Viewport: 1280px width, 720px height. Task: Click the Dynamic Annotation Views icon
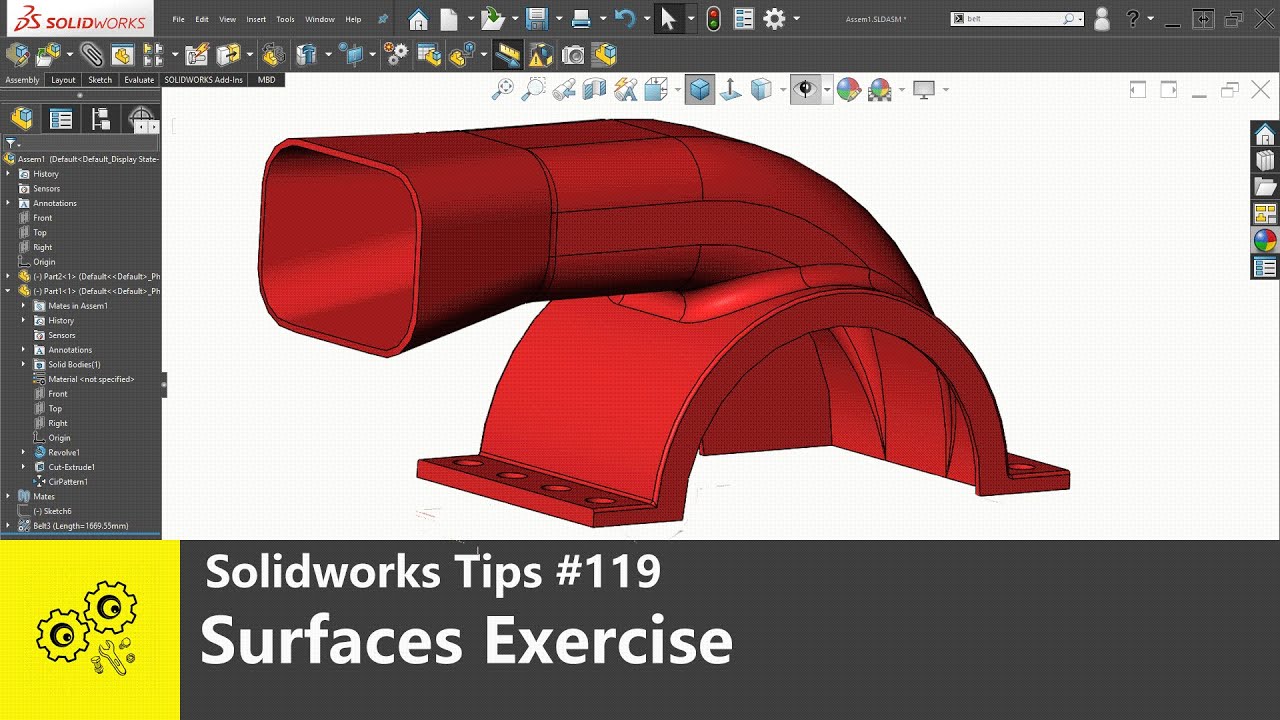point(625,90)
